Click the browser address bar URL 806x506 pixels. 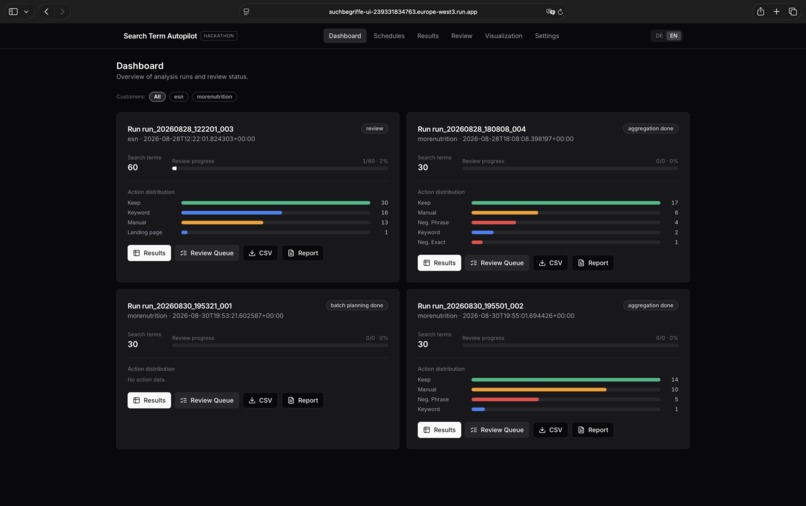point(403,12)
